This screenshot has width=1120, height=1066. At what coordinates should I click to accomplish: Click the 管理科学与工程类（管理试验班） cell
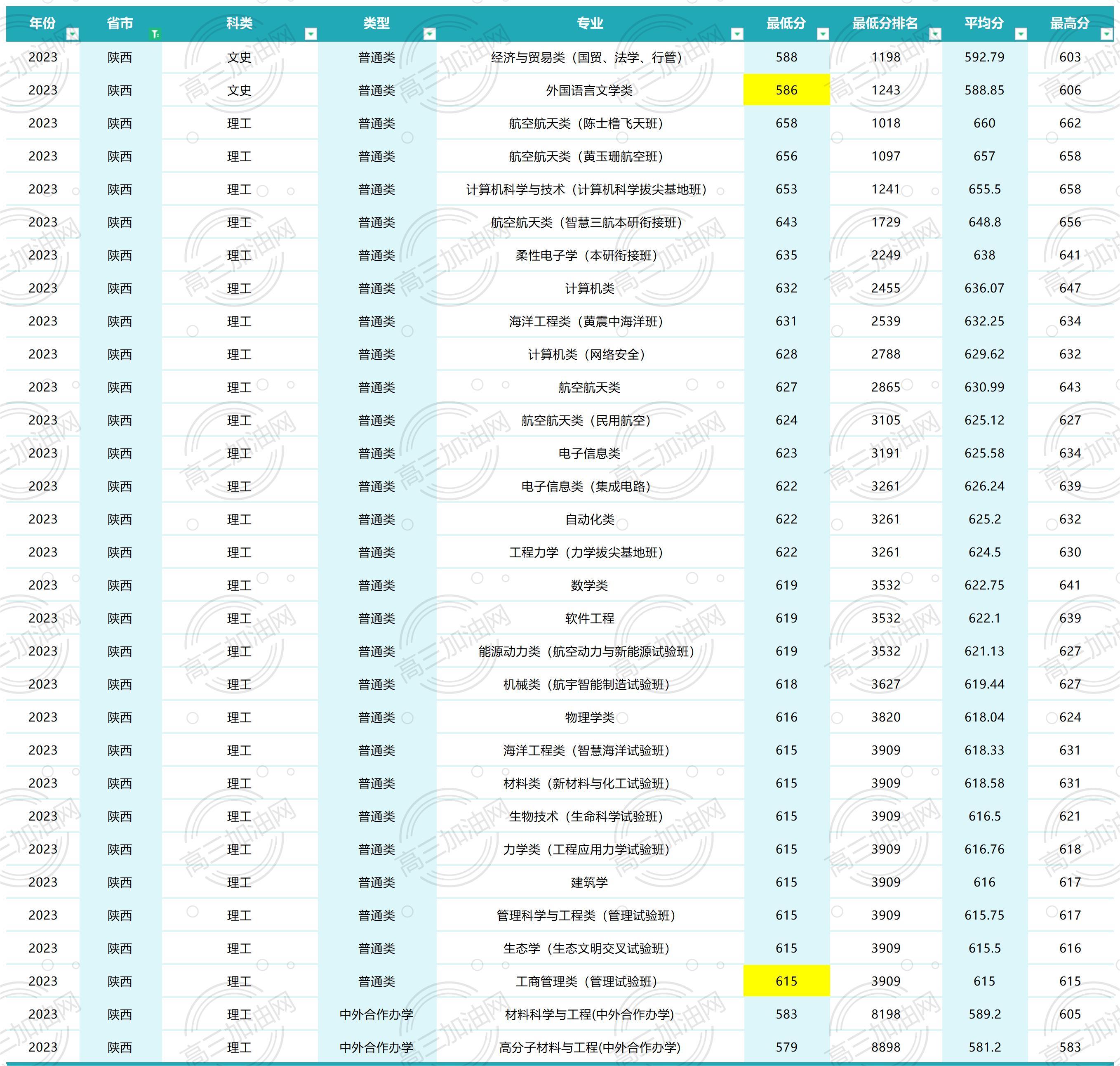pyautogui.click(x=590, y=915)
